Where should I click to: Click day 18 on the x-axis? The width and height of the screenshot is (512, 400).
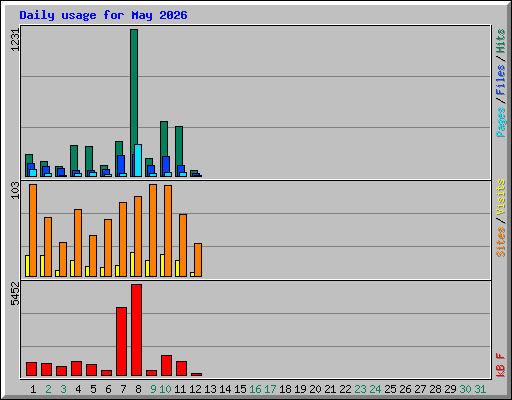coord(285,389)
